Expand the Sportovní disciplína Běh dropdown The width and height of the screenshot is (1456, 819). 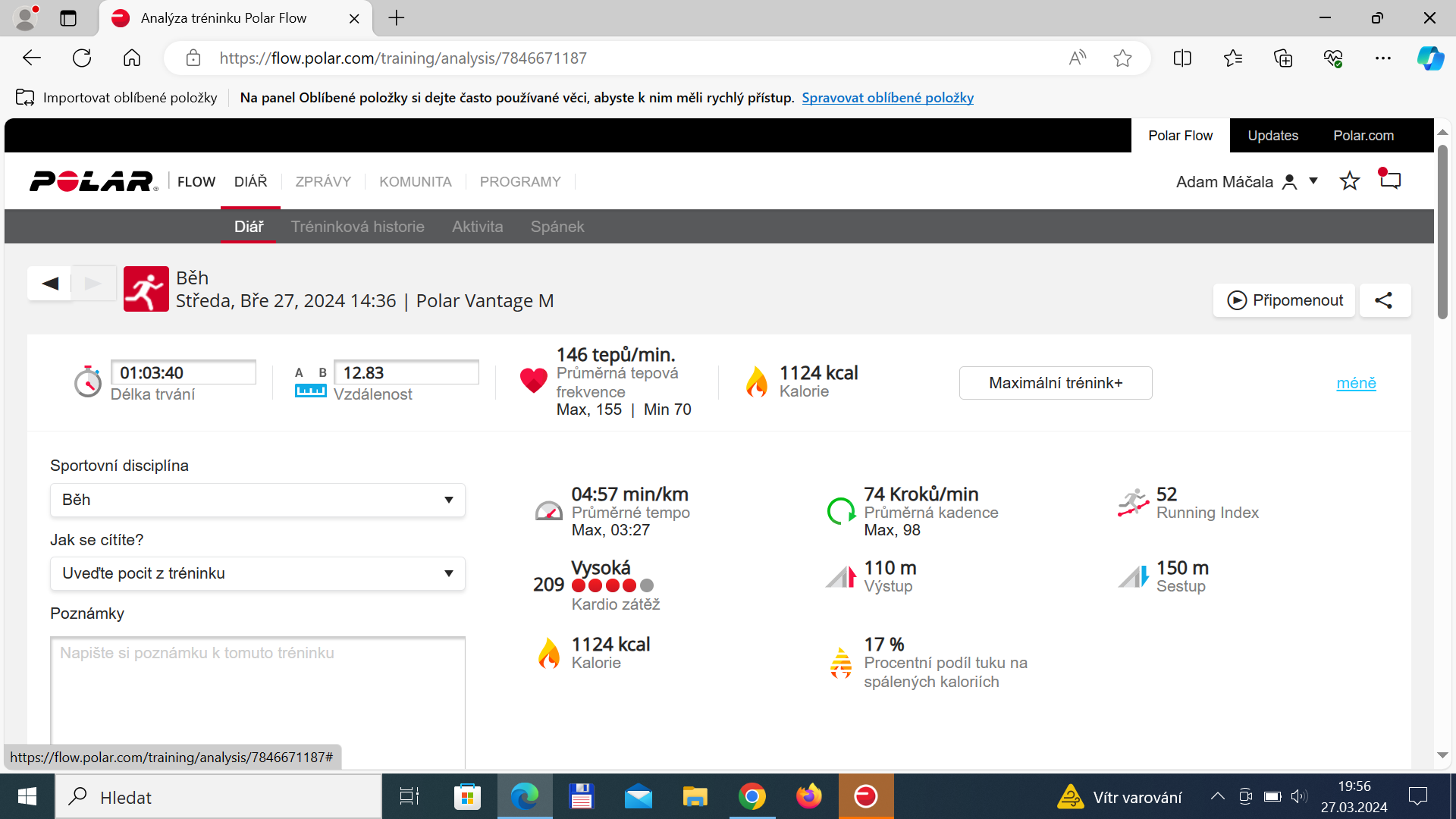[258, 500]
